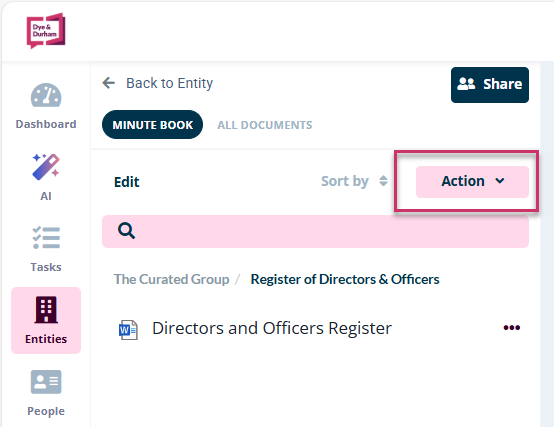This screenshot has height=427, width=554.
Task: Open the three-dot menu for Directors Register
Action: coord(512,328)
